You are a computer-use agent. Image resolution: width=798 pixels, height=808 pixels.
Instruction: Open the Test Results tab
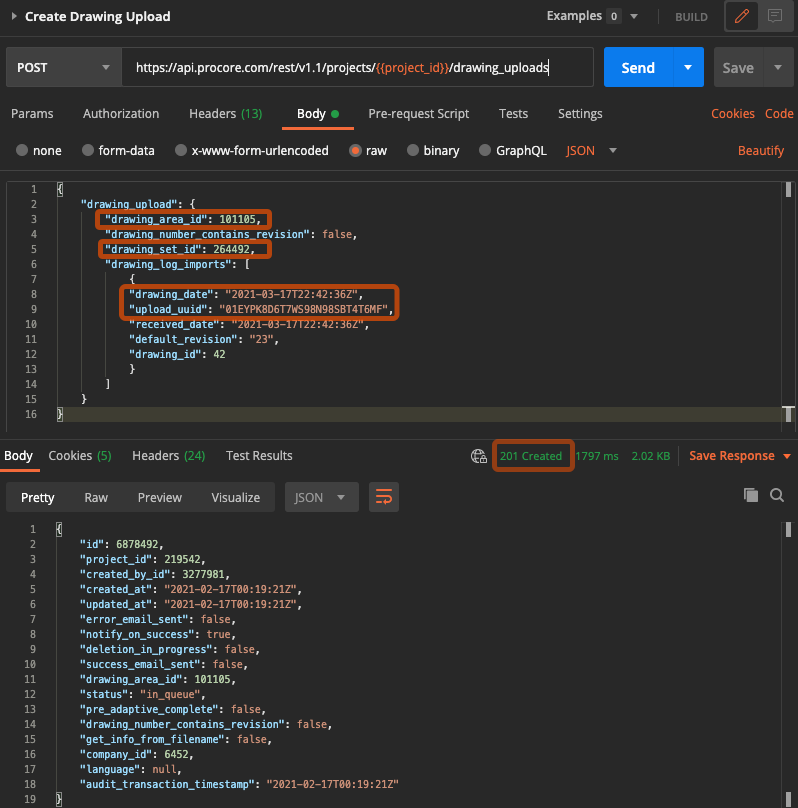(x=259, y=456)
